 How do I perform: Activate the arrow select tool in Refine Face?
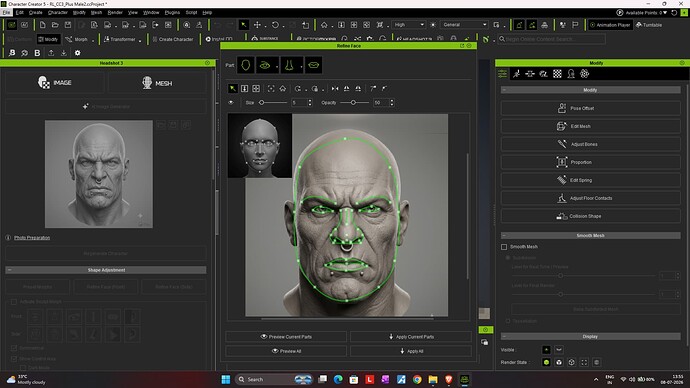pyautogui.click(x=232, y=89)
